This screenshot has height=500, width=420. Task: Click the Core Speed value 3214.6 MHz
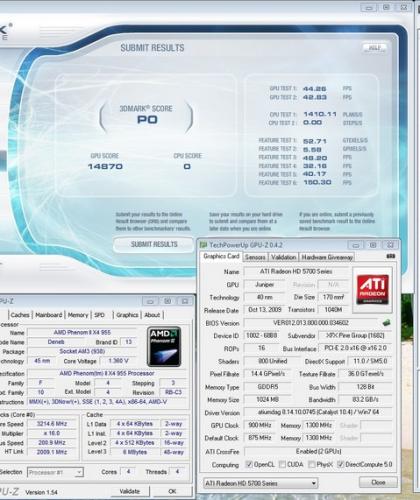(x=52, y=424)
